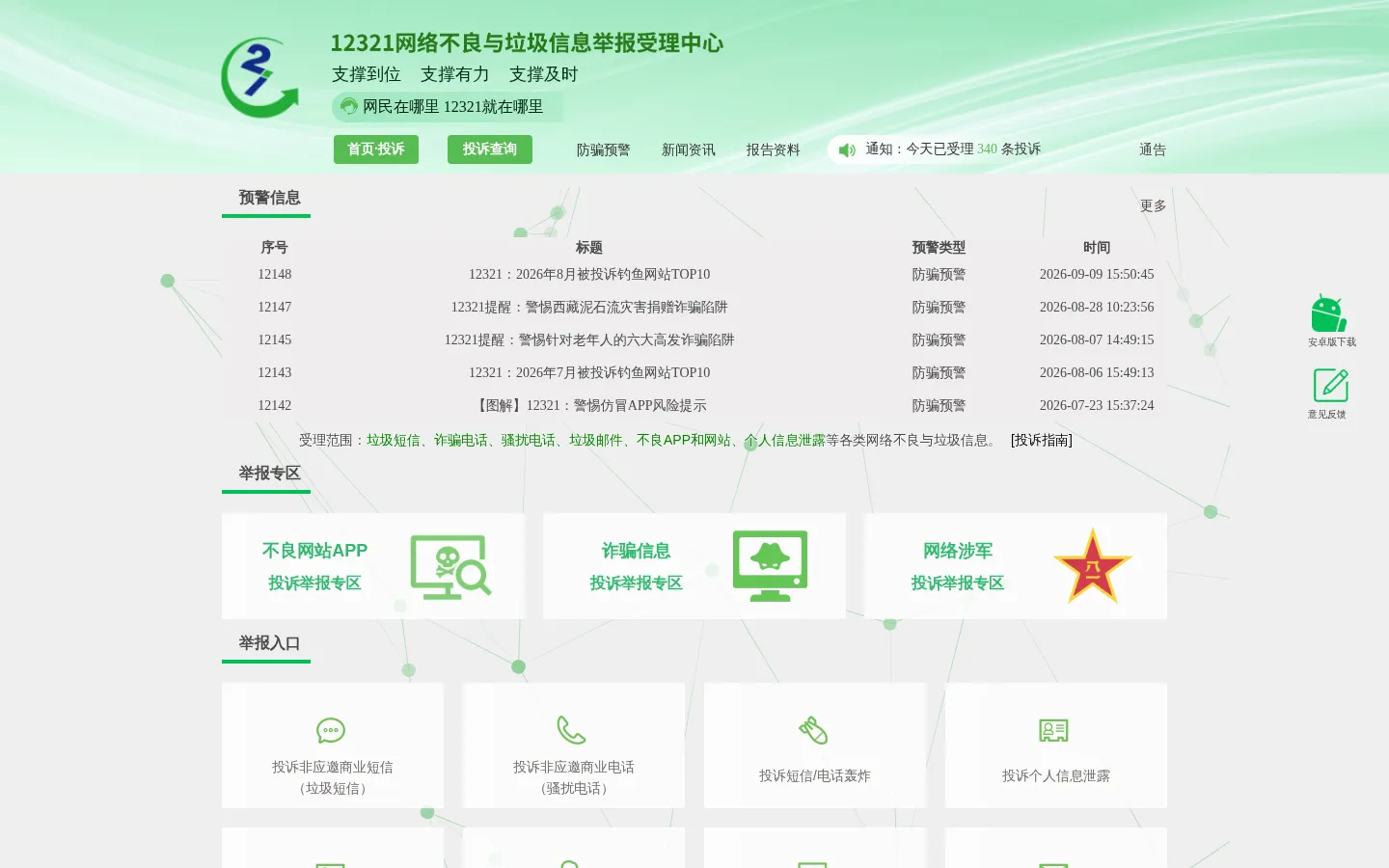Click the SMS/call bombing icon
1389x868 pixels.
[x=813, y=730]
